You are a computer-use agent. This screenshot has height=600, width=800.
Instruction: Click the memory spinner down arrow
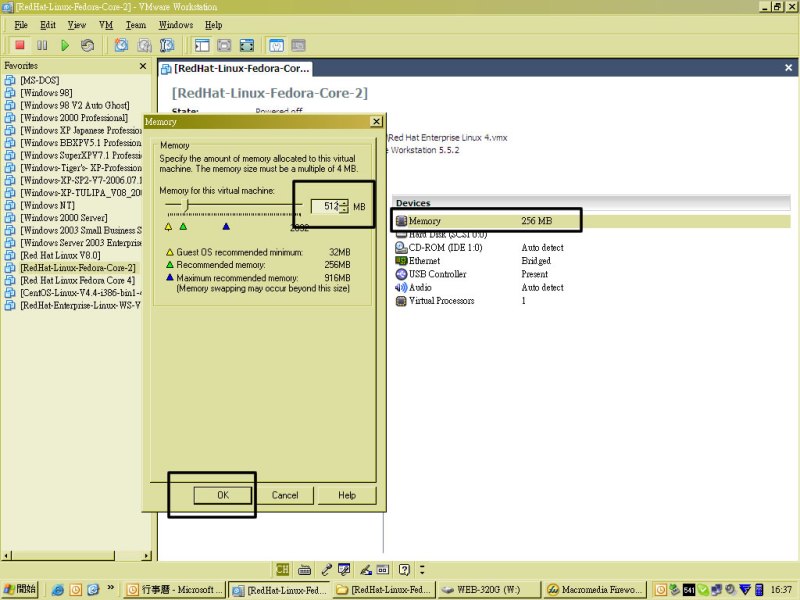[x=344, y=210]
